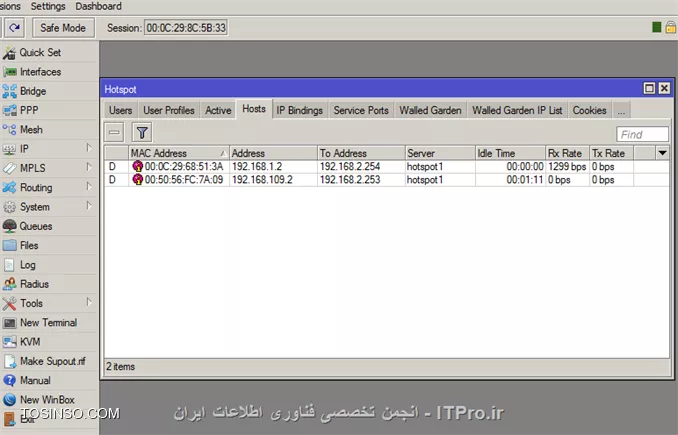Switch to the Users tab

121,111
